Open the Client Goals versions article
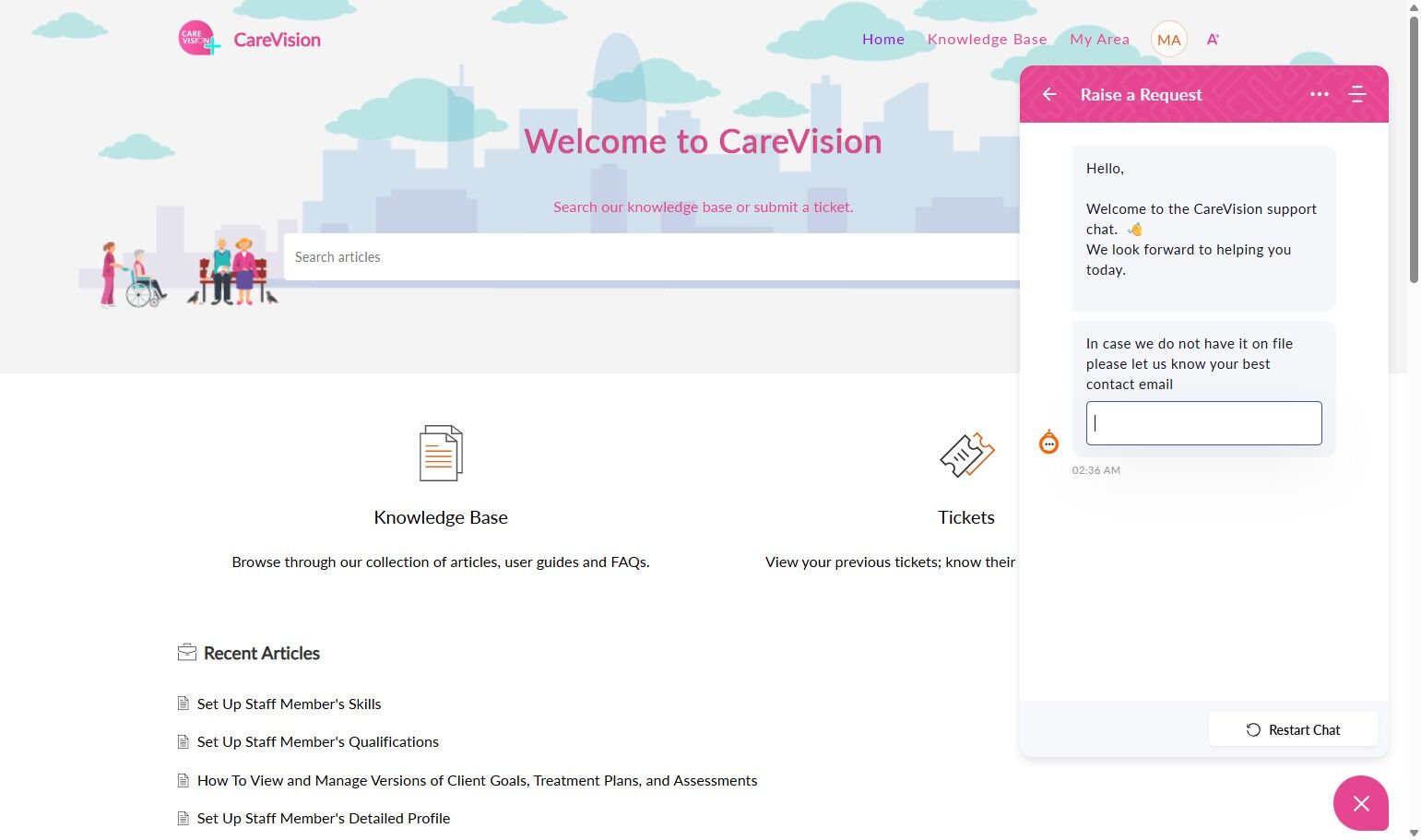1421x840 pixels. pyautogui.click(x=478, y=780)
